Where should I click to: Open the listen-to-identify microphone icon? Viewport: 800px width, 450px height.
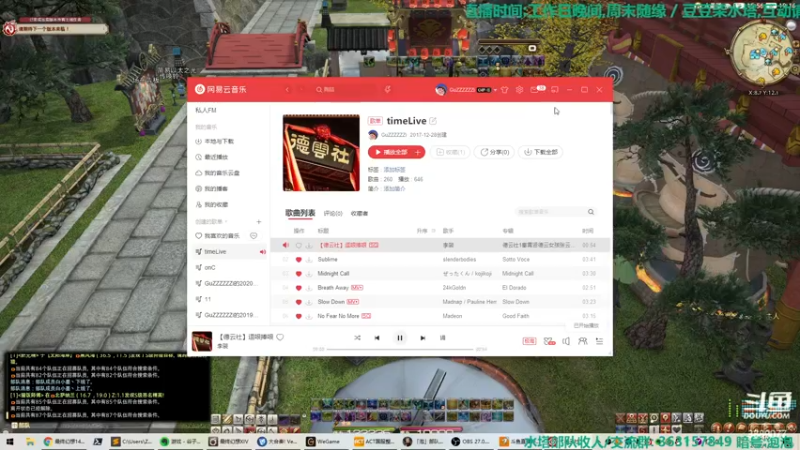[x=388, y=89]
